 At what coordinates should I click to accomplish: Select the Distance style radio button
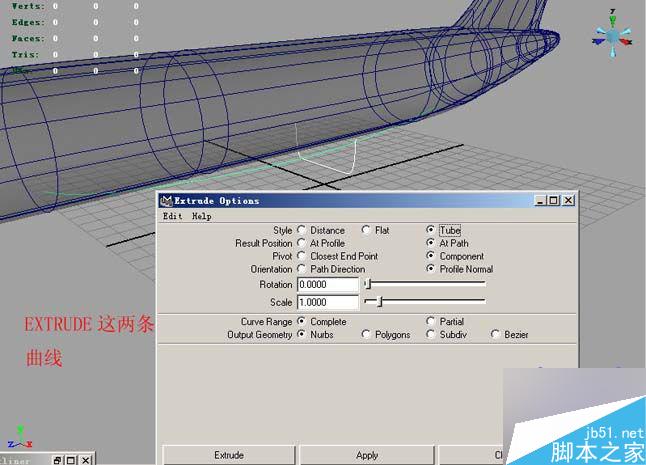click(x=302, y=230)
